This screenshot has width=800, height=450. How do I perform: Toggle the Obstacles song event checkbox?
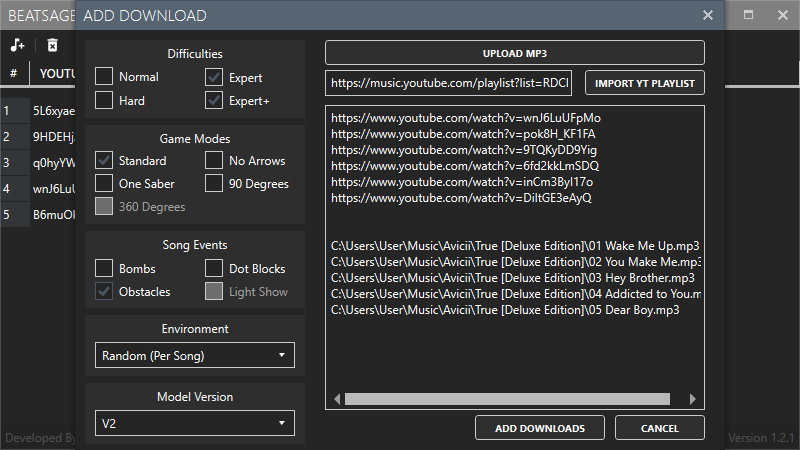click(104, 291)
